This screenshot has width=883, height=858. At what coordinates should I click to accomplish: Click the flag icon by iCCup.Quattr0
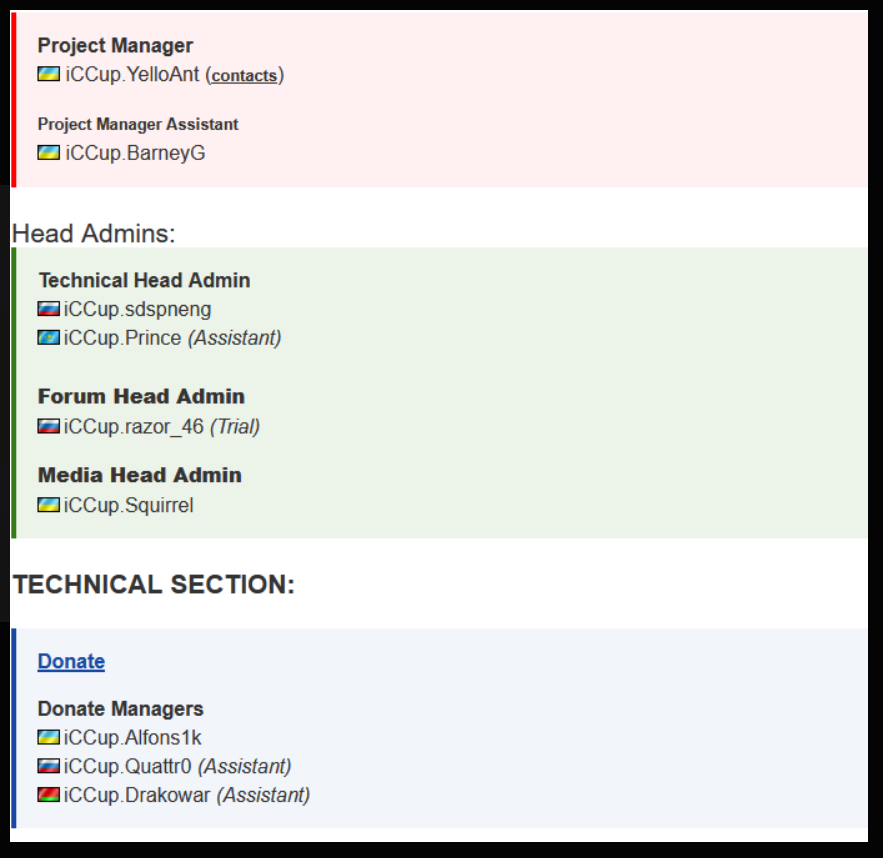click(x=49, y=766)
